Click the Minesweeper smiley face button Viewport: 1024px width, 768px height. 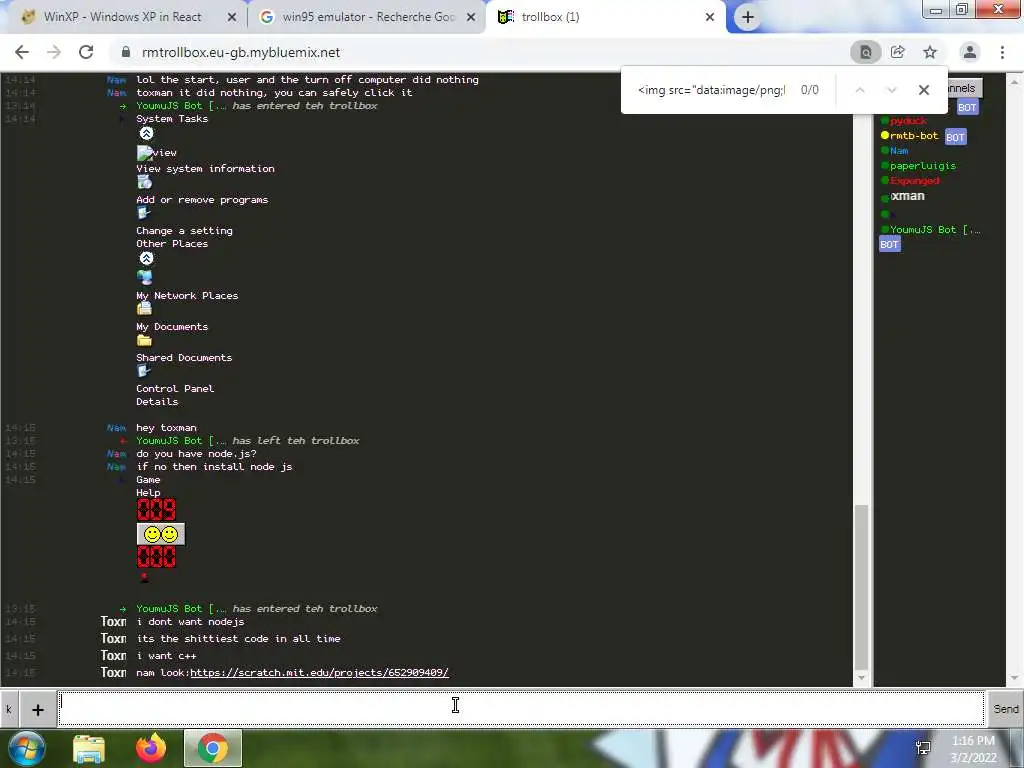161,534
